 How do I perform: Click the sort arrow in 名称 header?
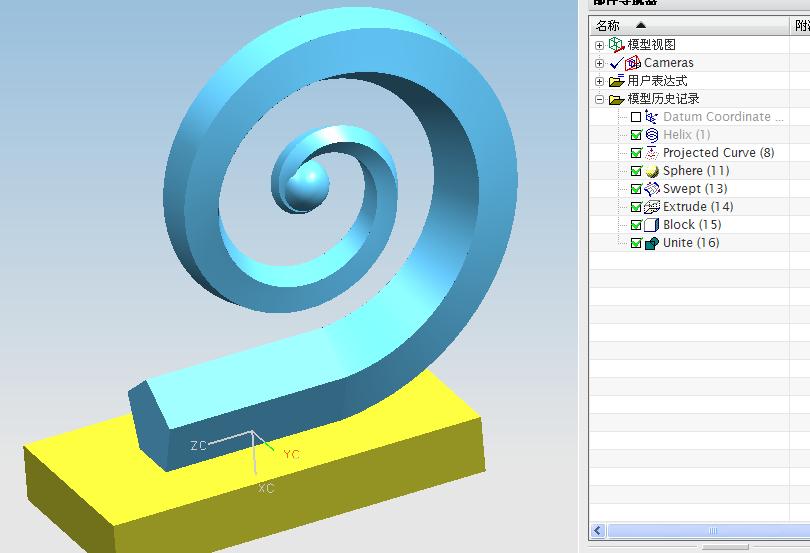click(x=641, y=25)
